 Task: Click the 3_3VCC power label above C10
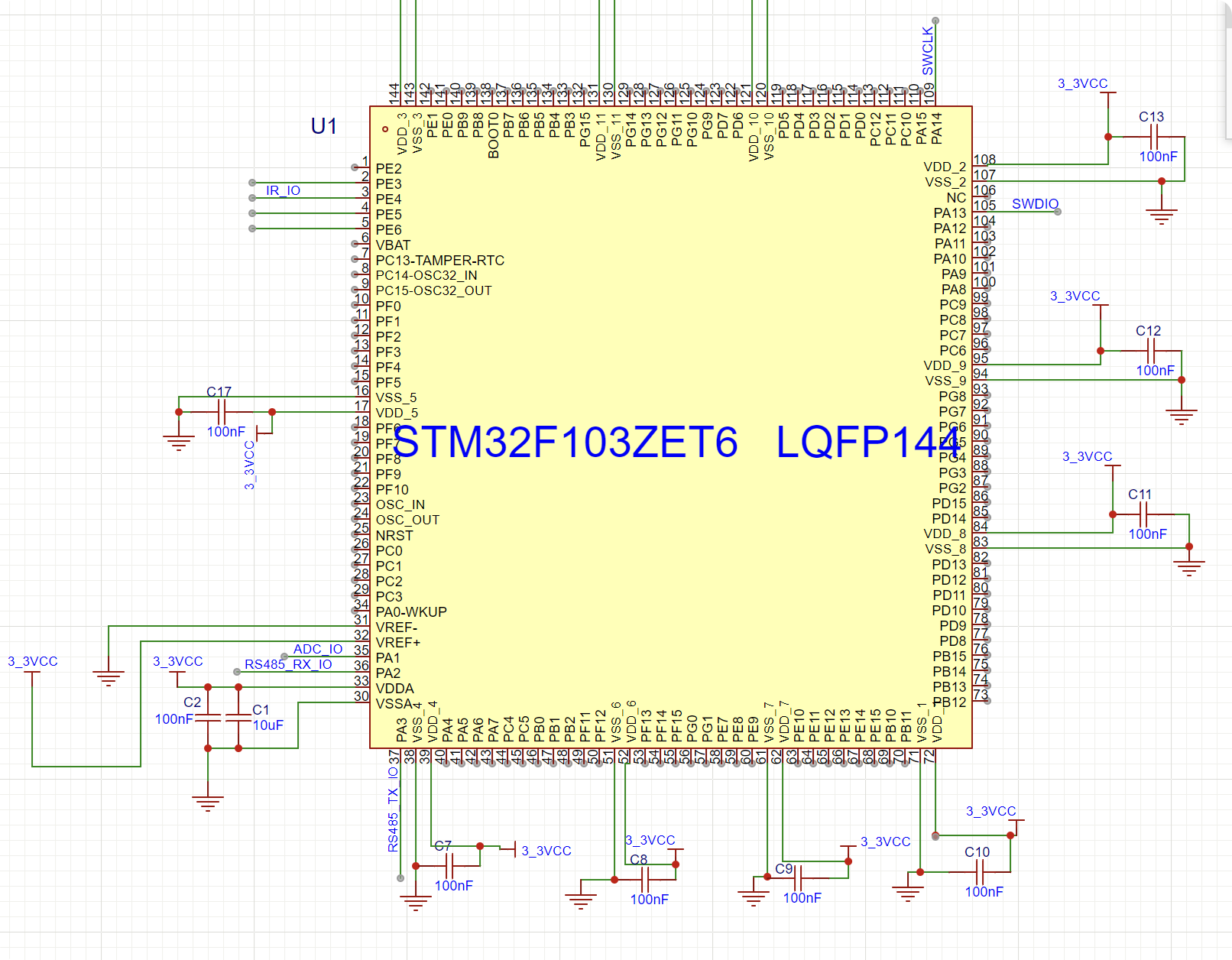pyautogui.click(x=990, y=811)
